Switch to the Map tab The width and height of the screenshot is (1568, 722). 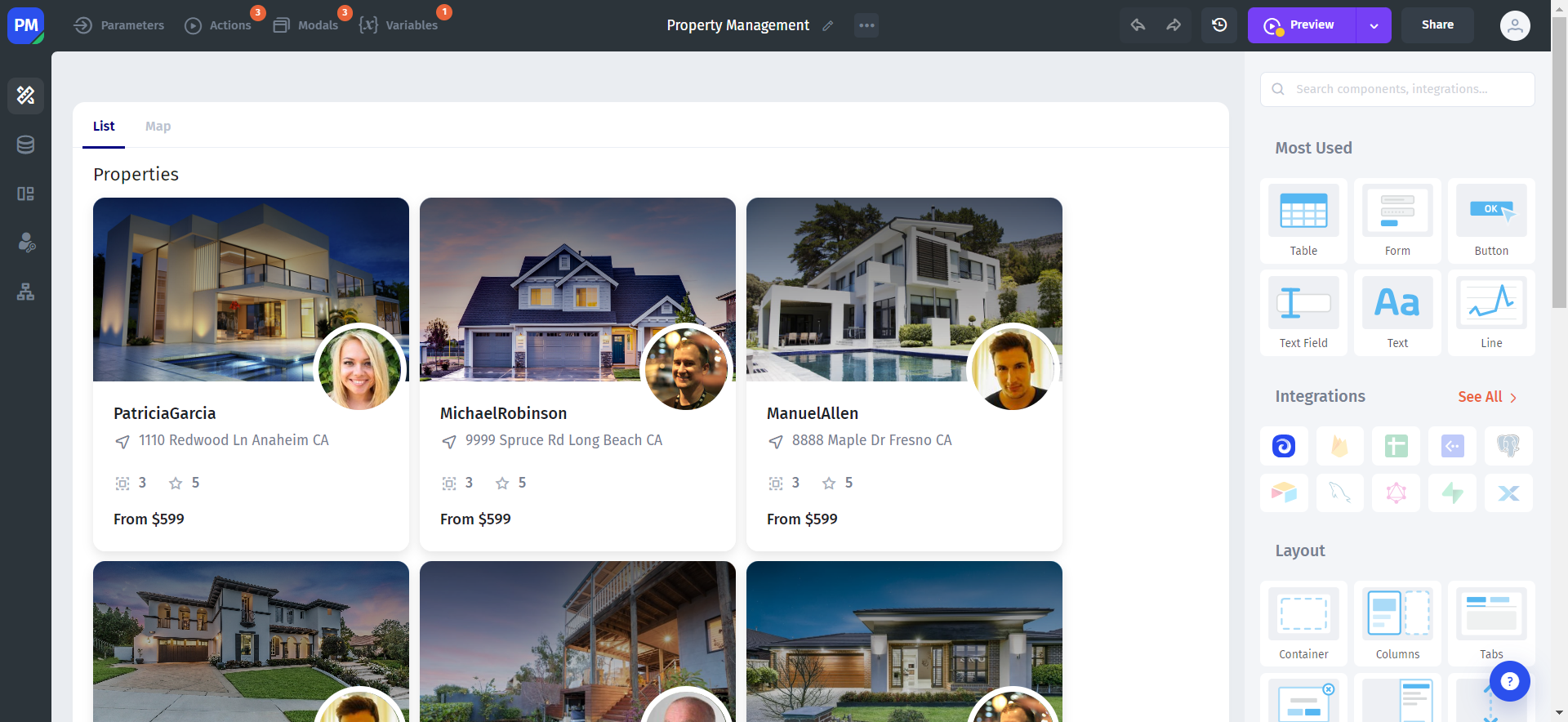(158, 126)
